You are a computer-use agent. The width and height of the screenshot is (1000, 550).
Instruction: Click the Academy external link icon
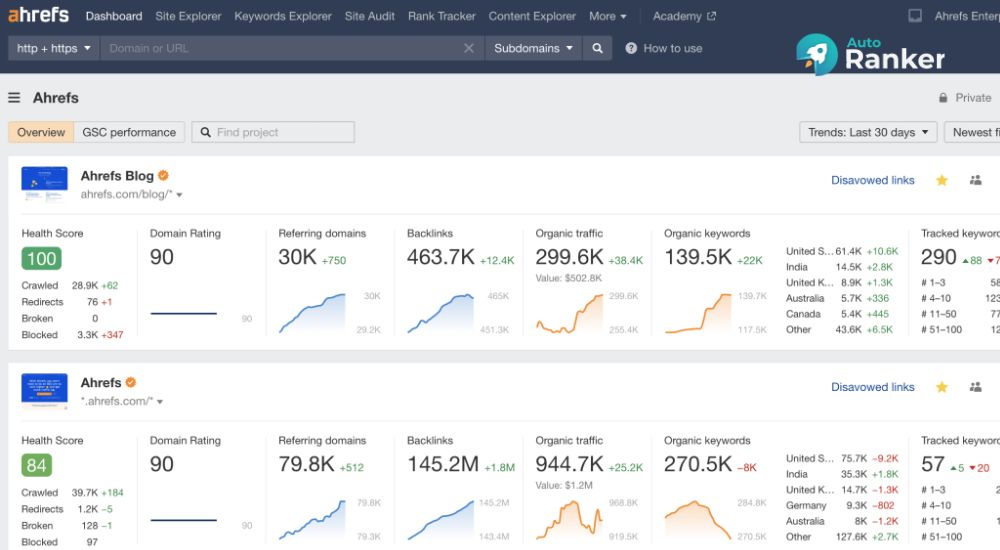tap(712, 16)
